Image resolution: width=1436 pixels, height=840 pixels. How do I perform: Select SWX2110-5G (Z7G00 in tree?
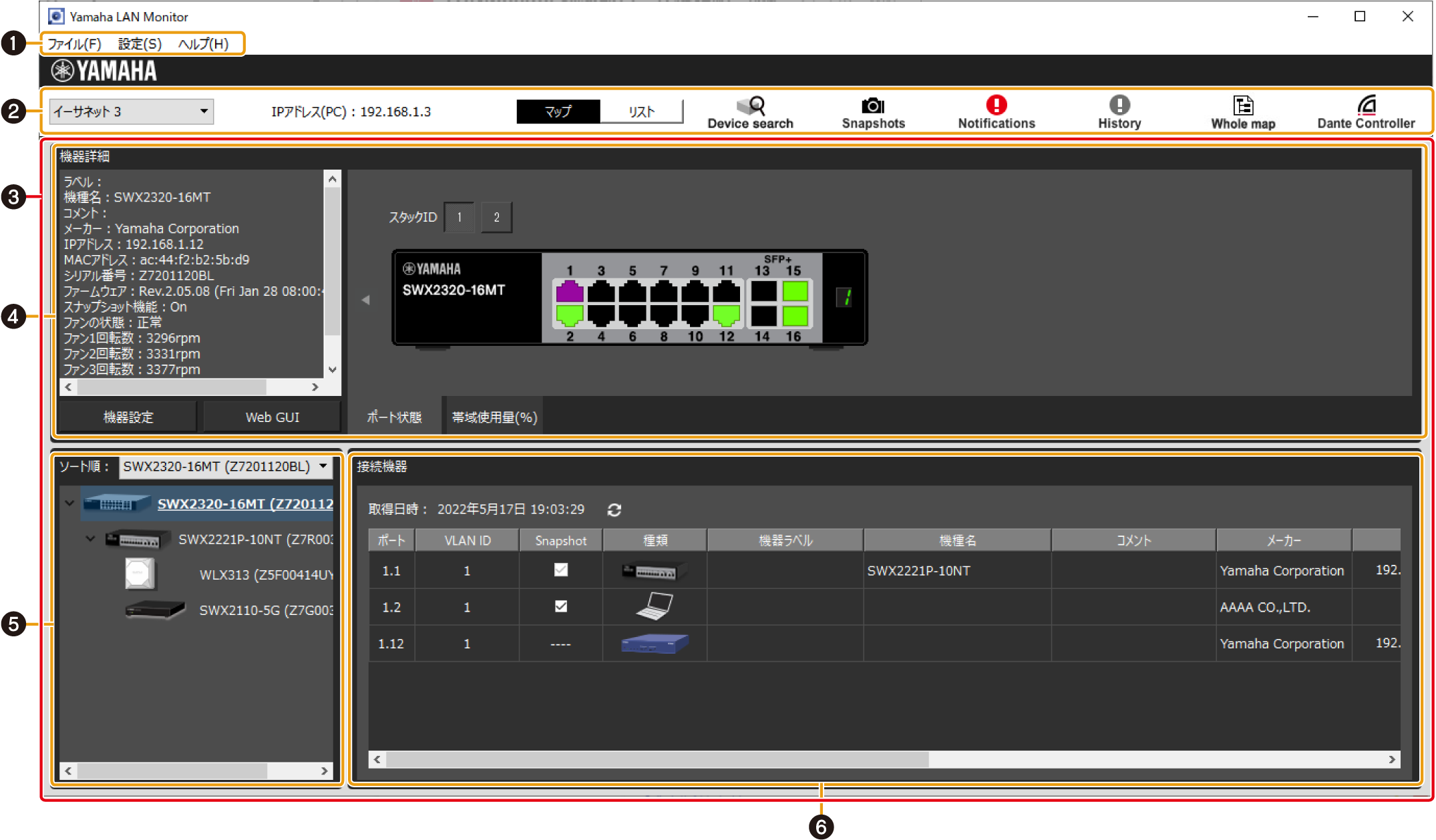pyautogui.click(x=266, y=610)
